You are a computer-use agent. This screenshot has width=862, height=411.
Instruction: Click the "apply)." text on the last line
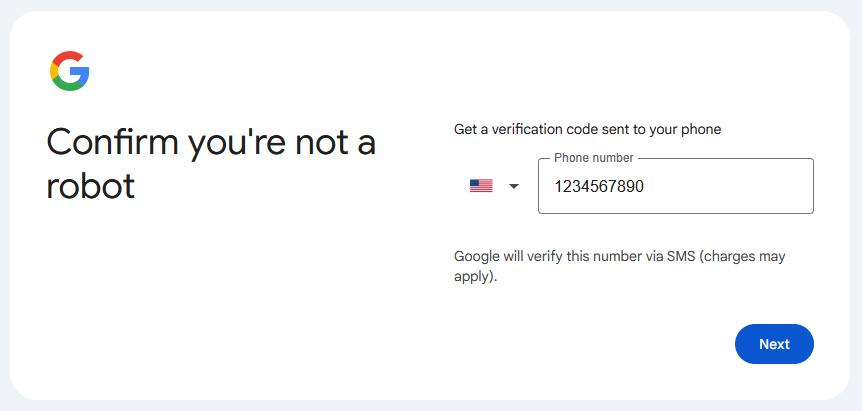click(476, 277)
